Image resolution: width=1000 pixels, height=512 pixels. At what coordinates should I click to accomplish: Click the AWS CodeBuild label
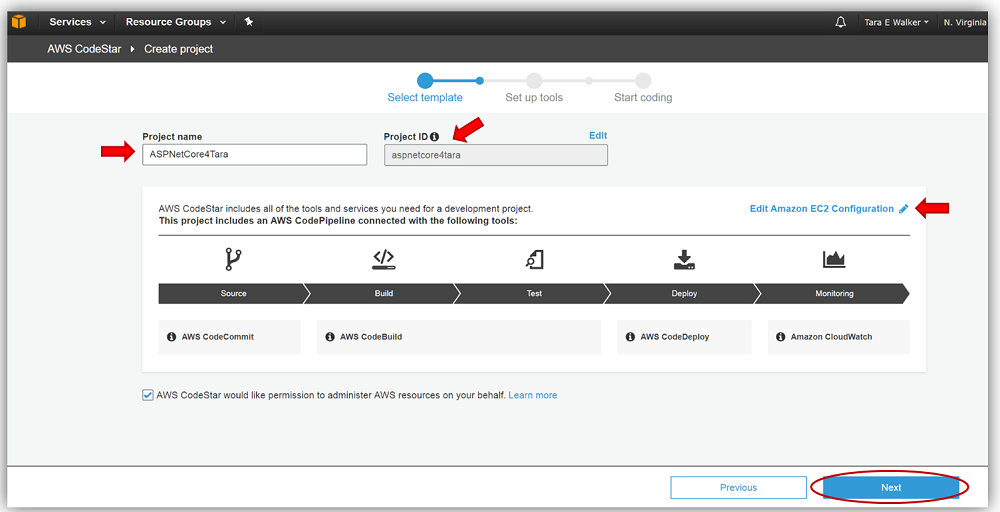(371, 337)
